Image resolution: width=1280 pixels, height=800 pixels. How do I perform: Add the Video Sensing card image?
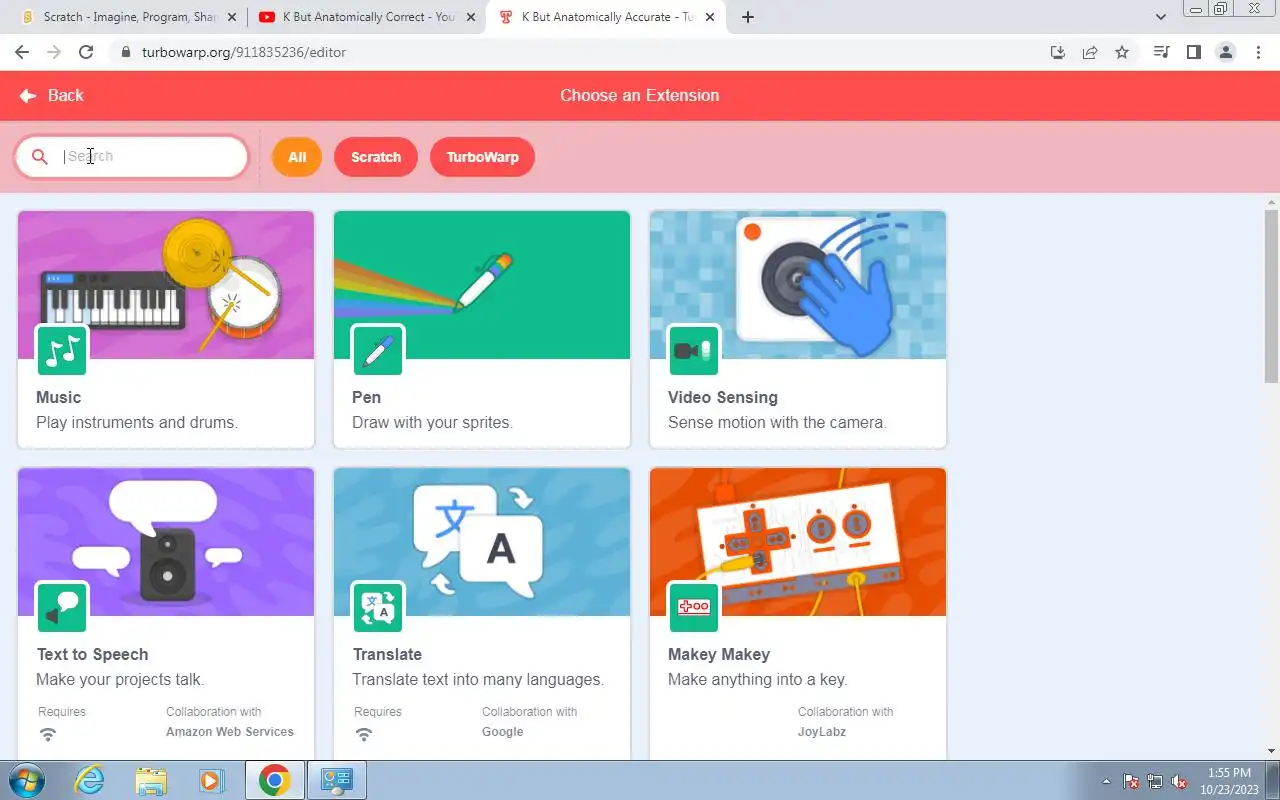(x=798, y=285)
